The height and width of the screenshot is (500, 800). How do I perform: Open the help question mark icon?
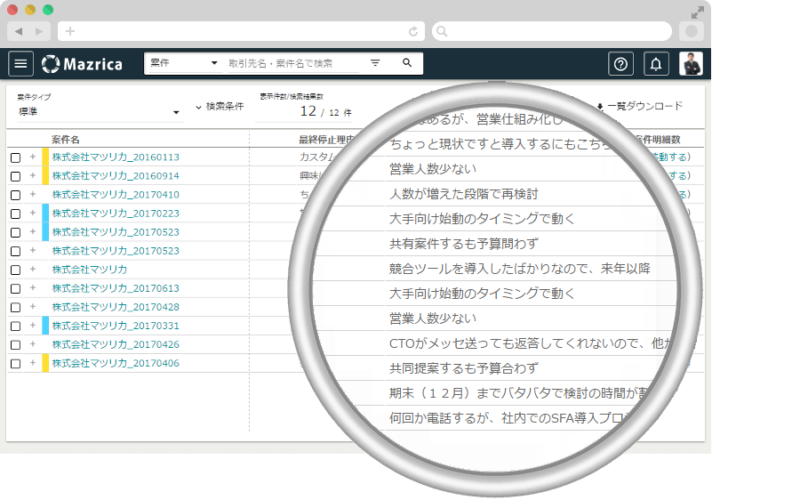[x=621, y=64]
